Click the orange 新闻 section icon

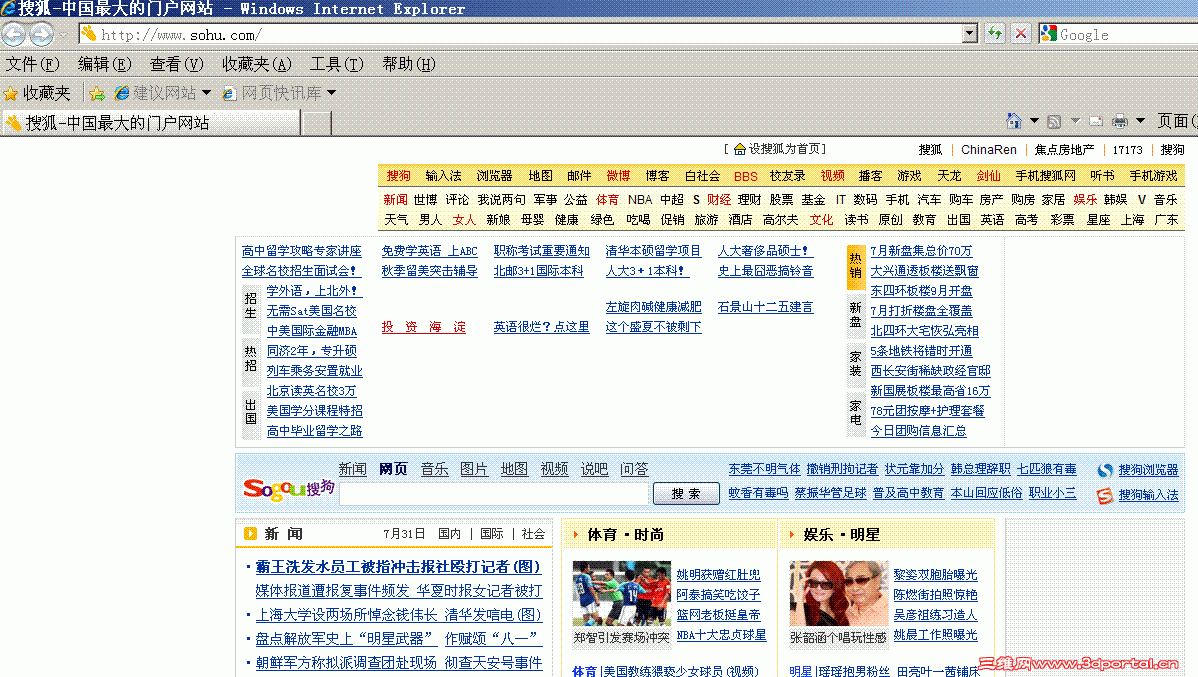250,533
